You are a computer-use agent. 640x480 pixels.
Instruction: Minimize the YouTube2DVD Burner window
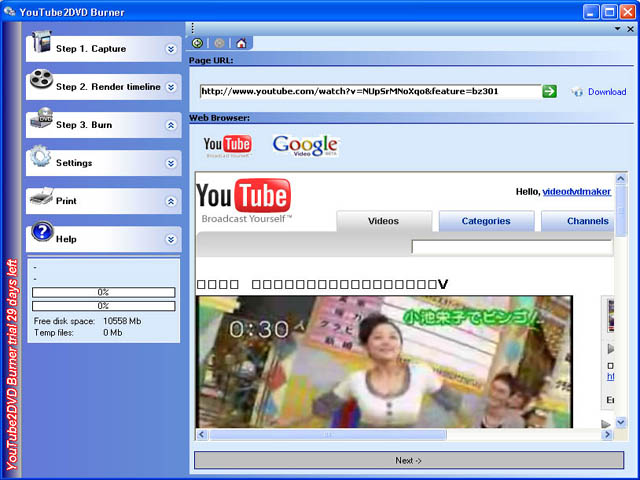[591, 11]
